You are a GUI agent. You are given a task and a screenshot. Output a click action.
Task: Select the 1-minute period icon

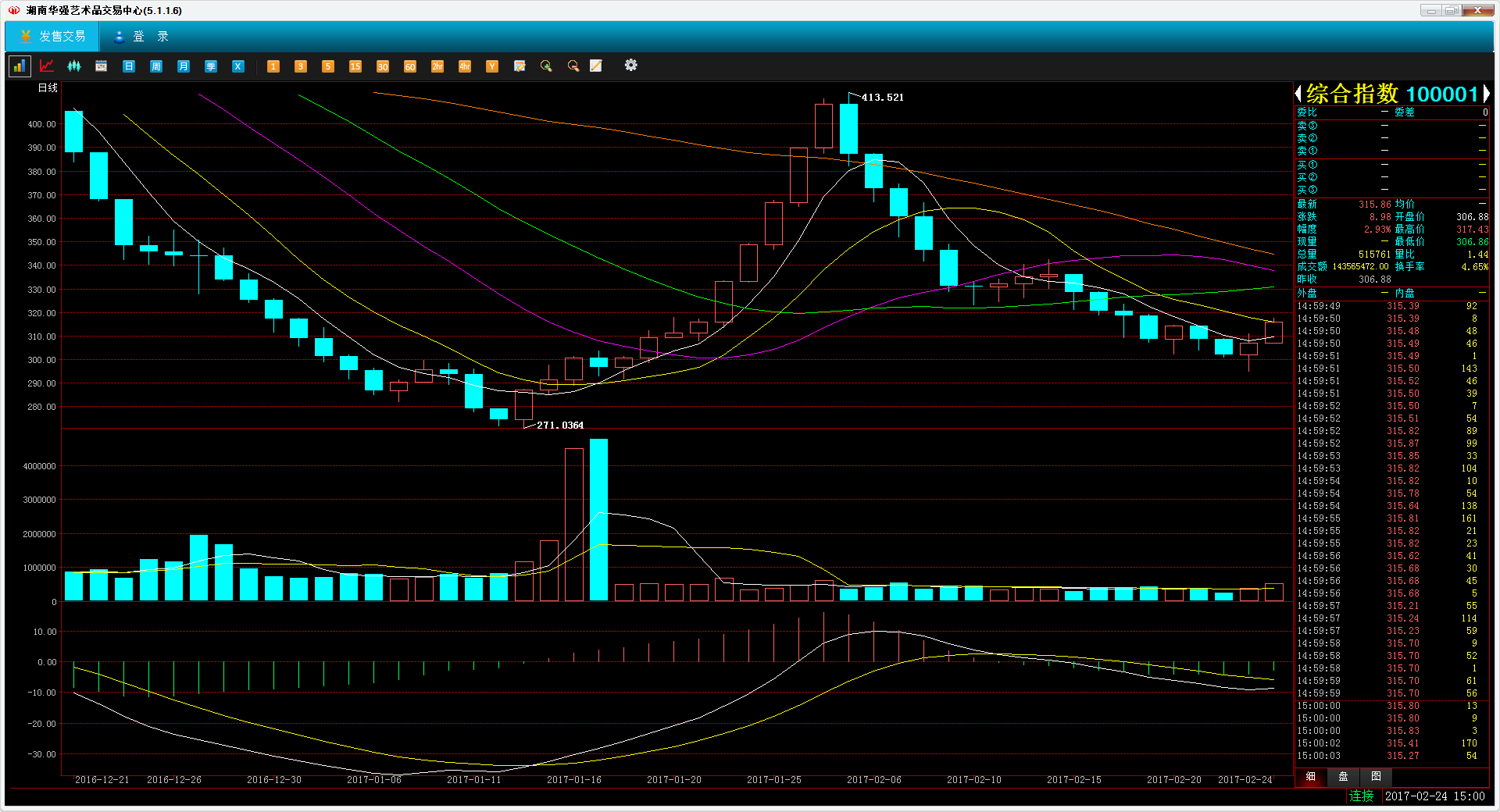[x=273, y=66]
